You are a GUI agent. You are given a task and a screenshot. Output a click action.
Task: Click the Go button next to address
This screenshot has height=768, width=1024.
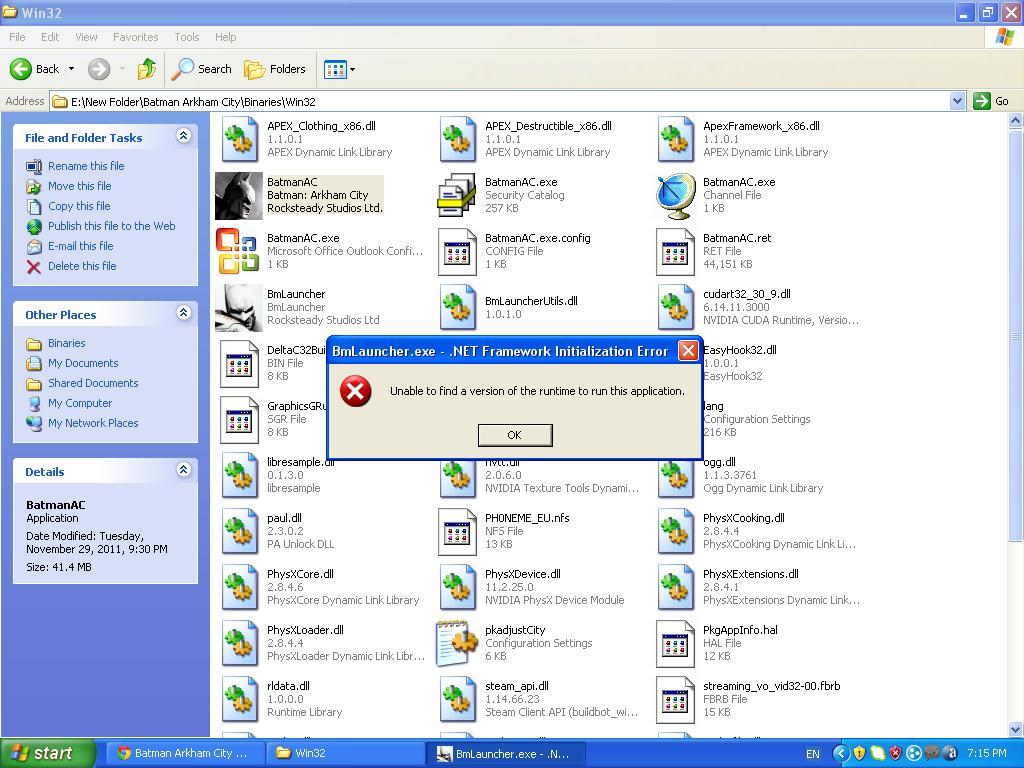991,101
